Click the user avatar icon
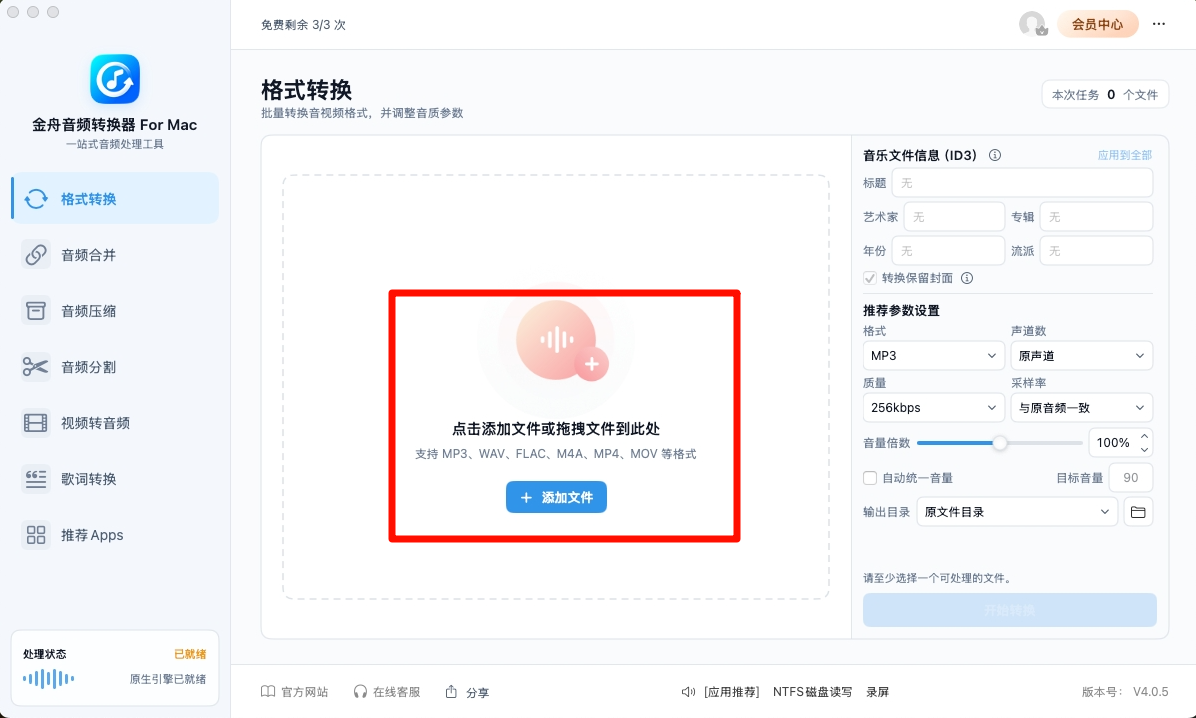Viewport: 1196px width, 718px height. [x=1033, y=24]
